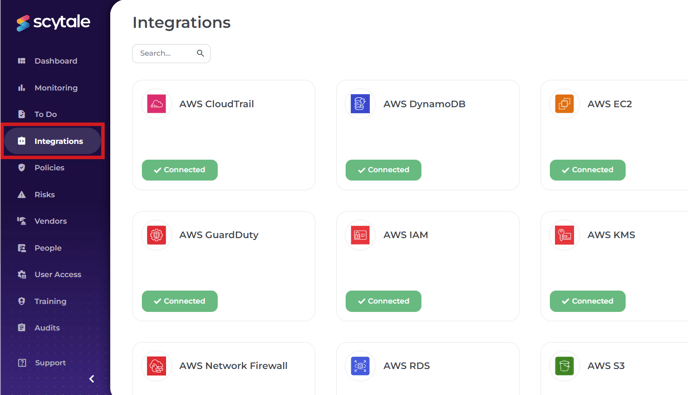Click the AWS DynamoDB title text
This screenshot has height=395, width=688.
tap(424, 104)
